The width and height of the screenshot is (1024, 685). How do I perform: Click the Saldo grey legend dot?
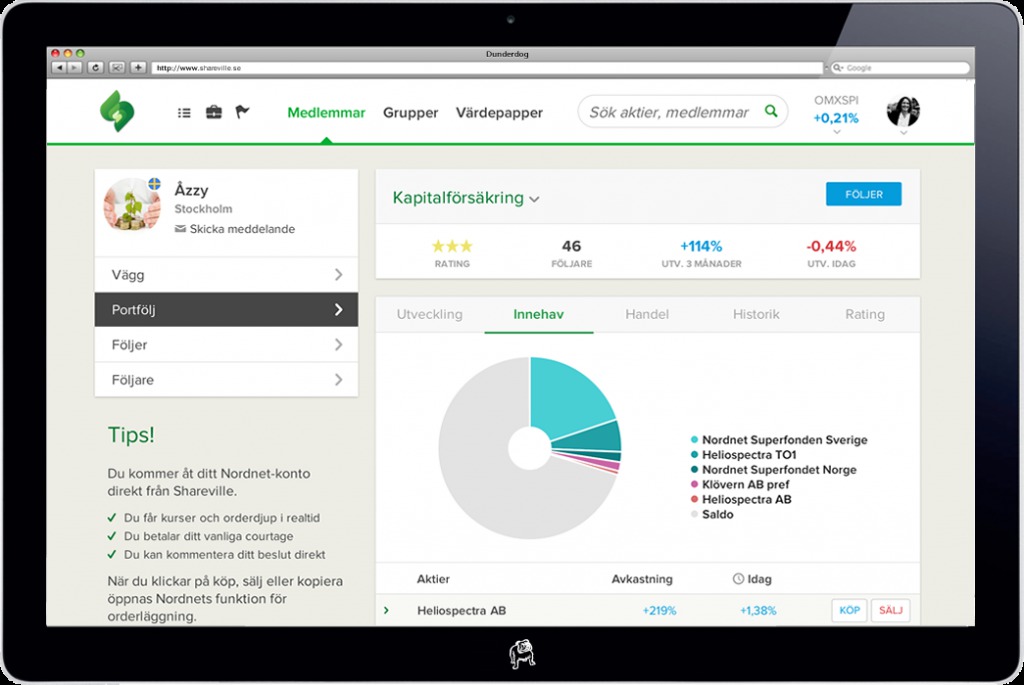[694, 515]
